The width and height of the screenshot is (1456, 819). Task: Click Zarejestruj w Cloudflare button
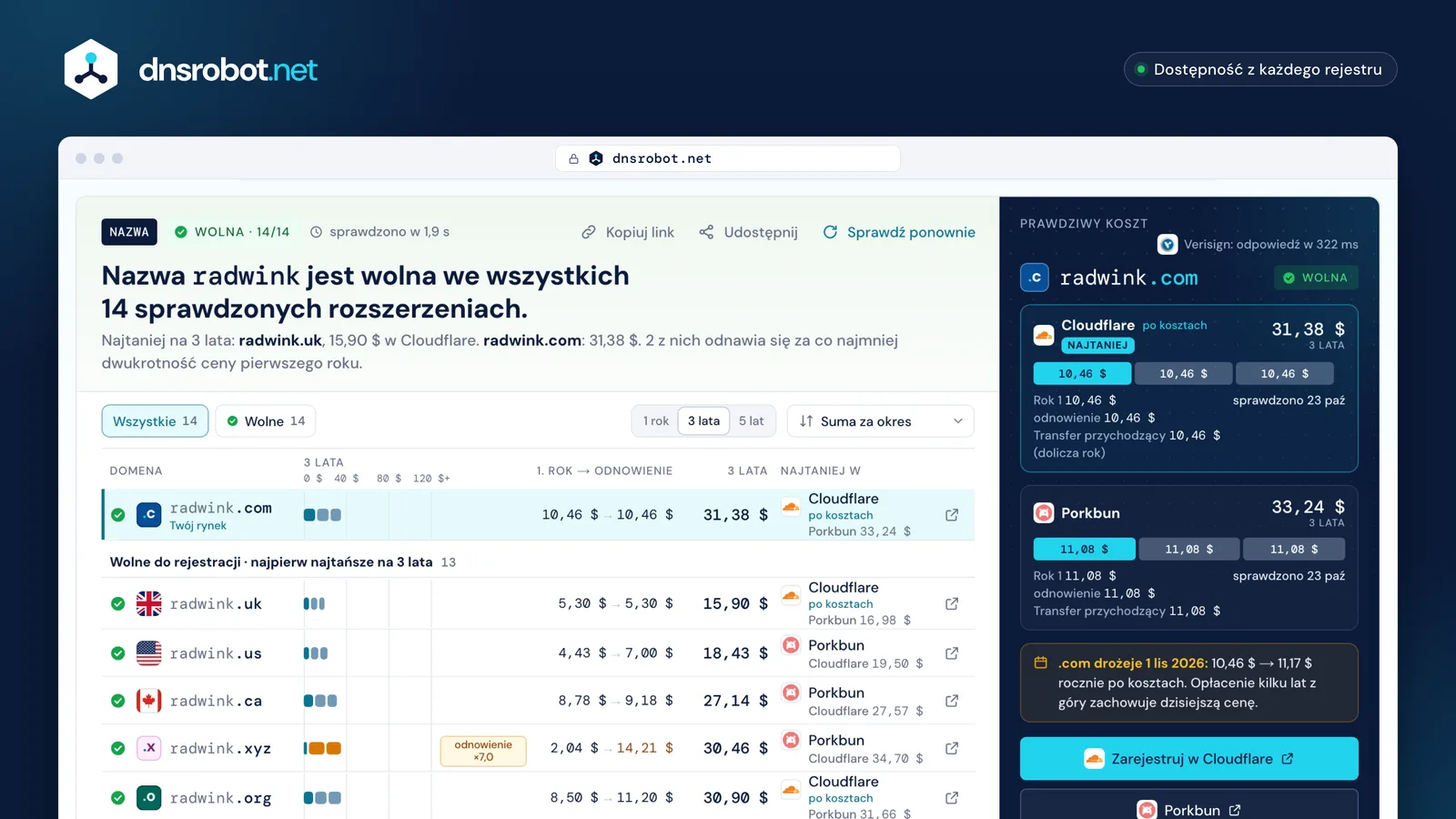pos(1189,759)
